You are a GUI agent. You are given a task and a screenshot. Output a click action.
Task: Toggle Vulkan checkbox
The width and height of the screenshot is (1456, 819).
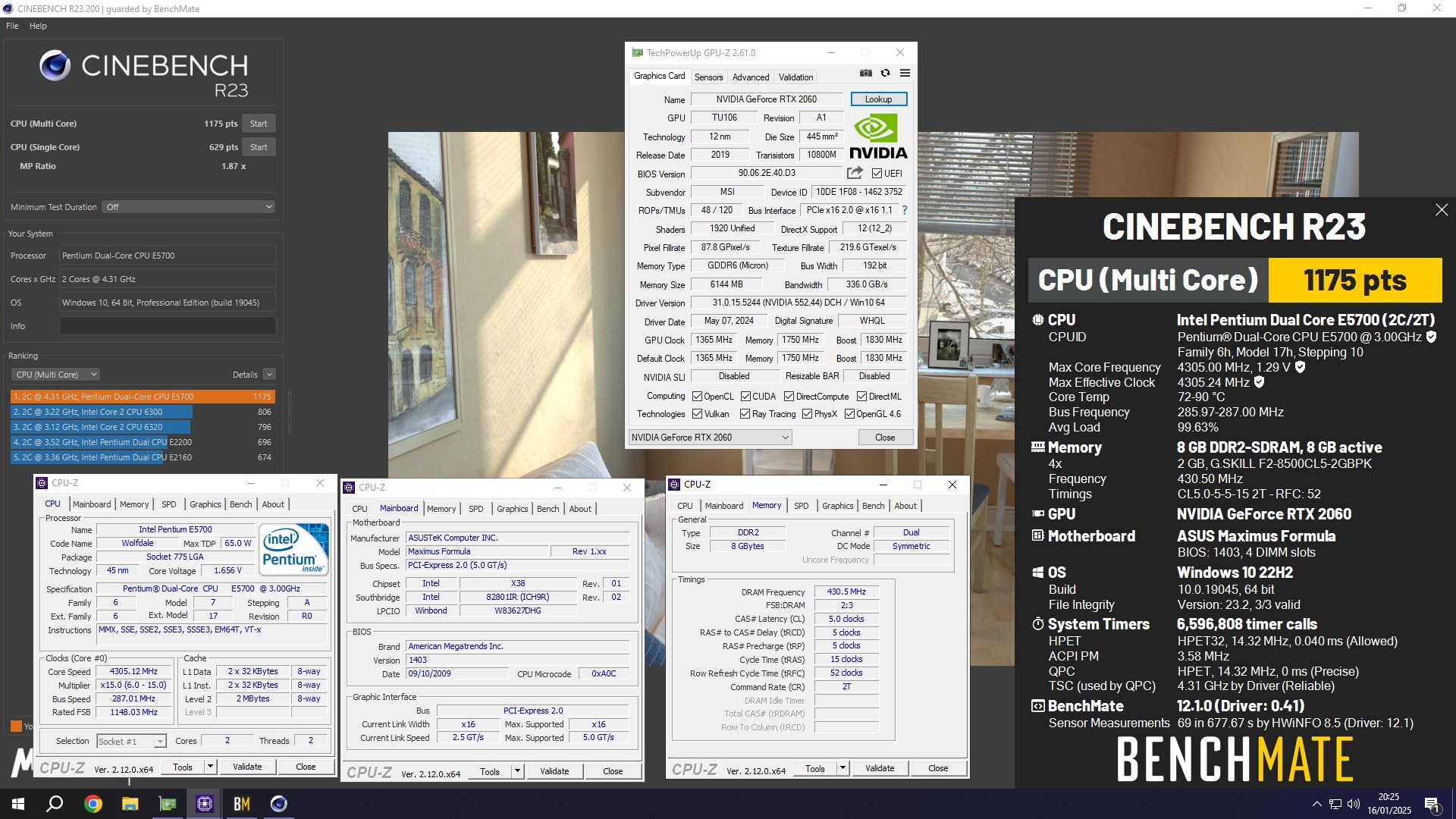697,414
